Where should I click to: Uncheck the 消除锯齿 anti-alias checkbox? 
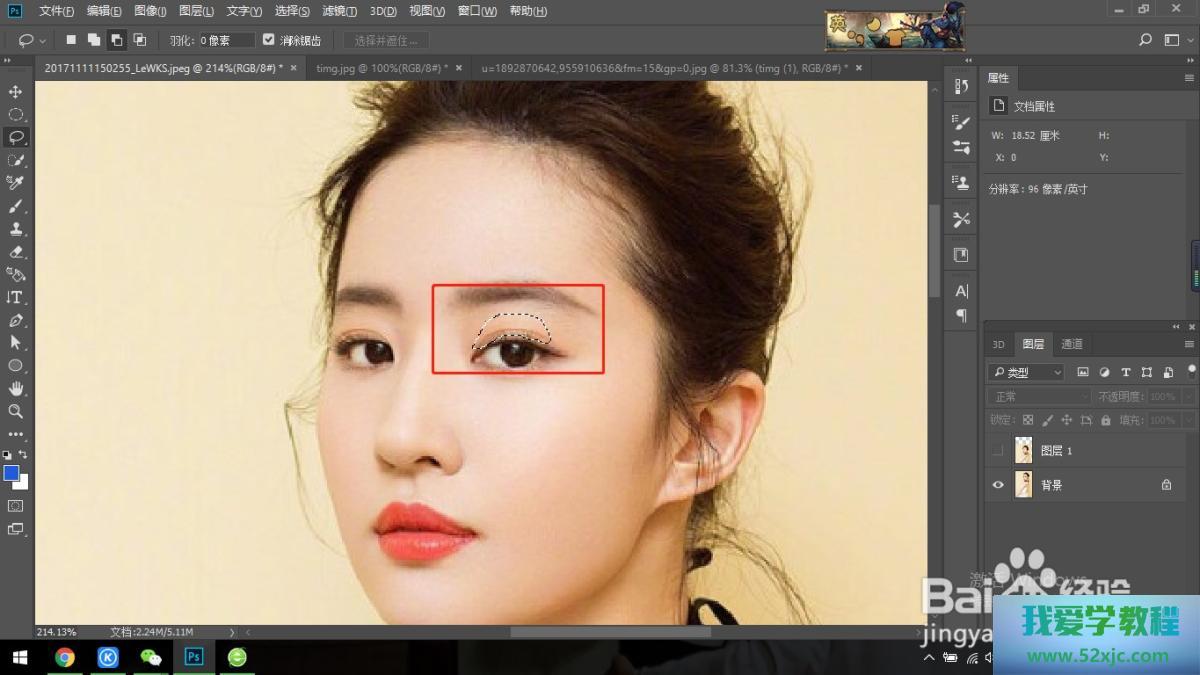pos(268,40)
